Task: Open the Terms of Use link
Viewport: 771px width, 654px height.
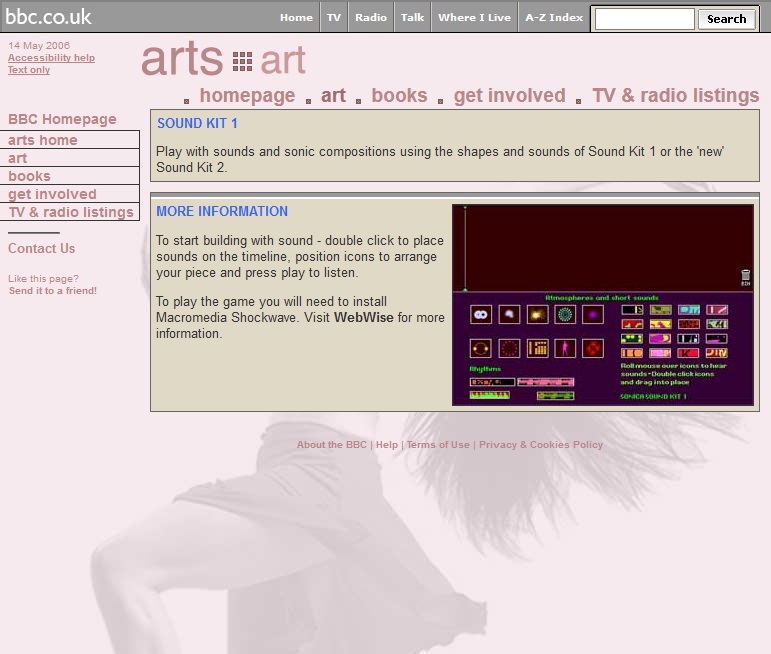Action: pyautogui.click(x=438, y=445)
